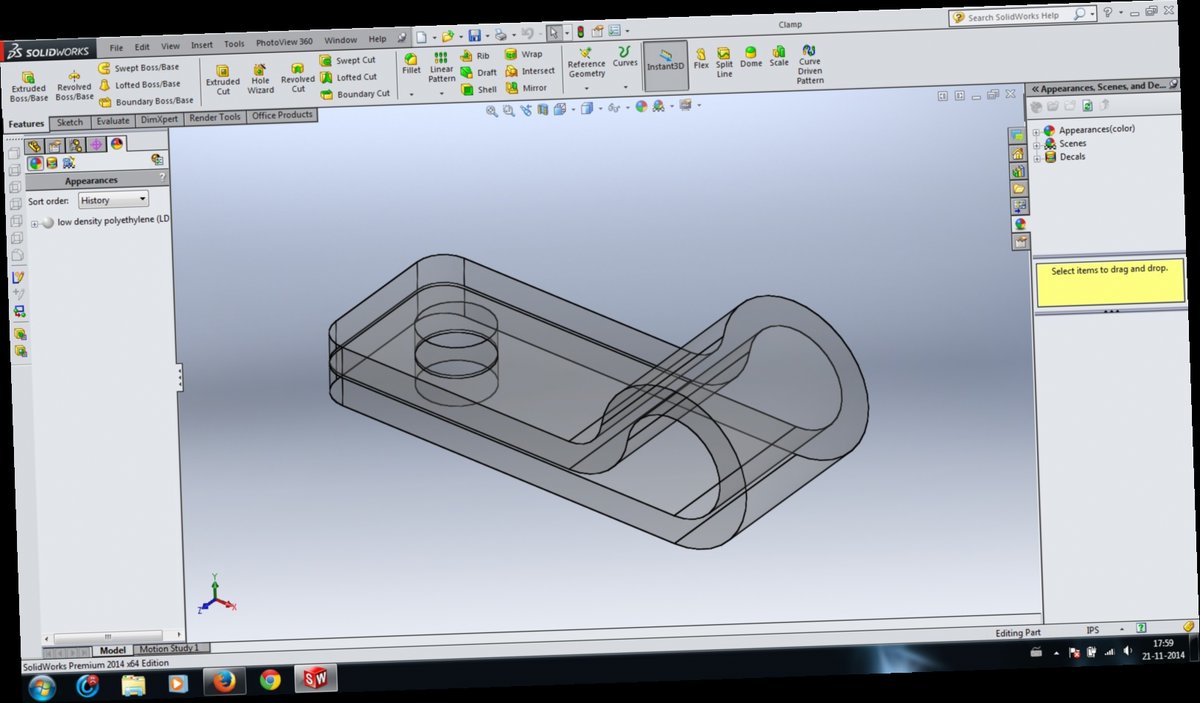Select the Rib tool
Image resolution: width=1200 pixels, height=703 pixels.
(475, 55)
